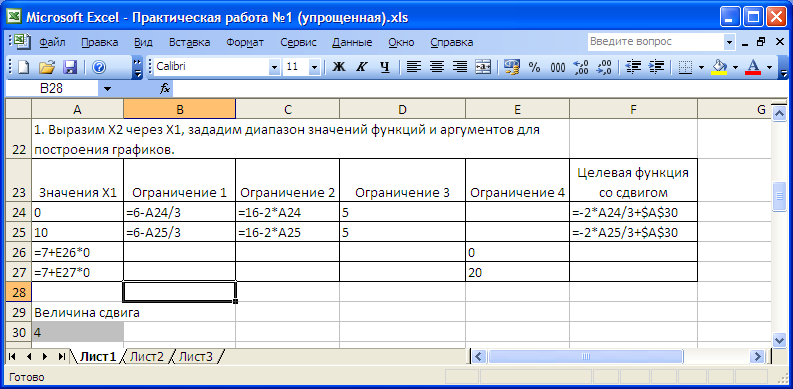
Task: Select cell with =6-A24/3
Action: pos(179,213)
